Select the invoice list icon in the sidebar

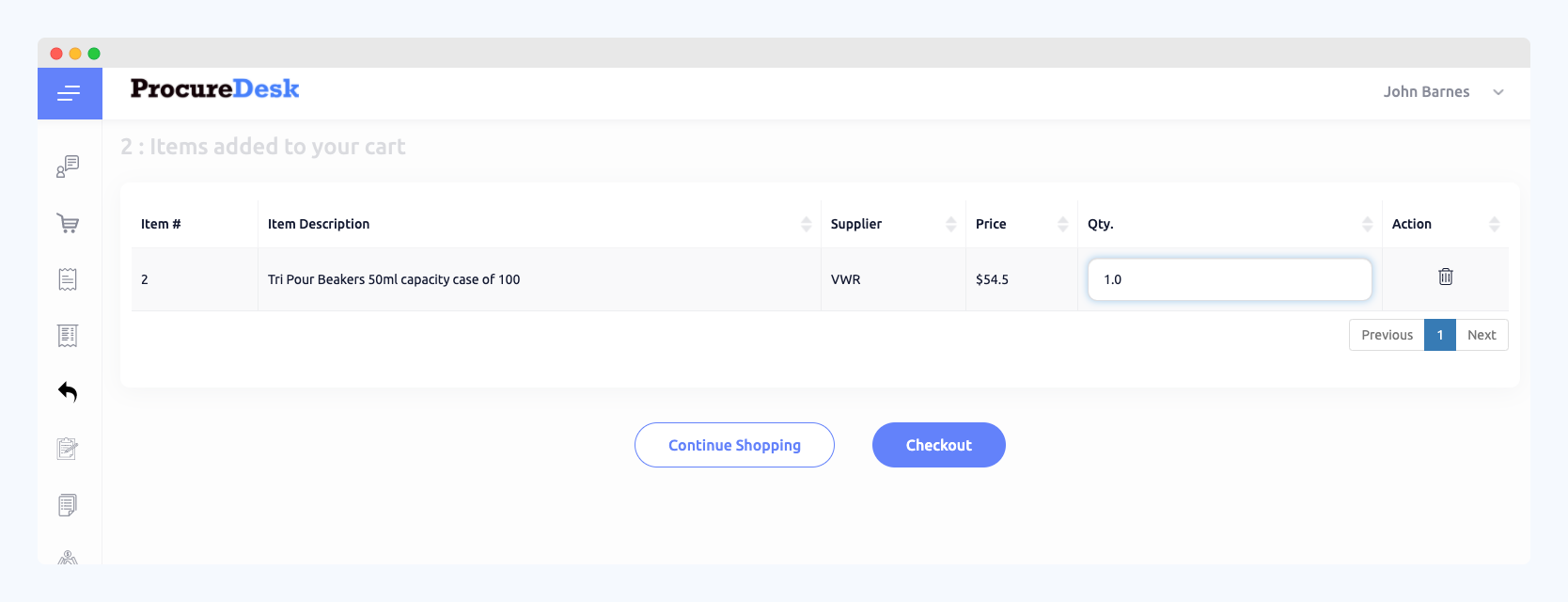pos(67,335)
